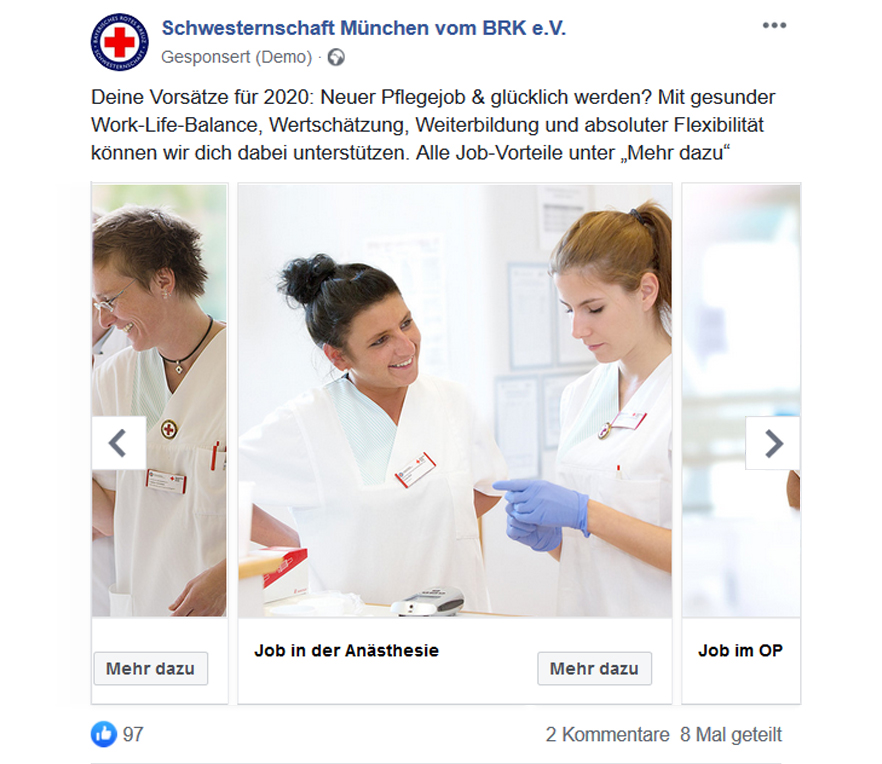Viewport: 882px width, 764px height.
Task: Advance carousel with right chevron arrow
Action: click(x=773, y=443)
